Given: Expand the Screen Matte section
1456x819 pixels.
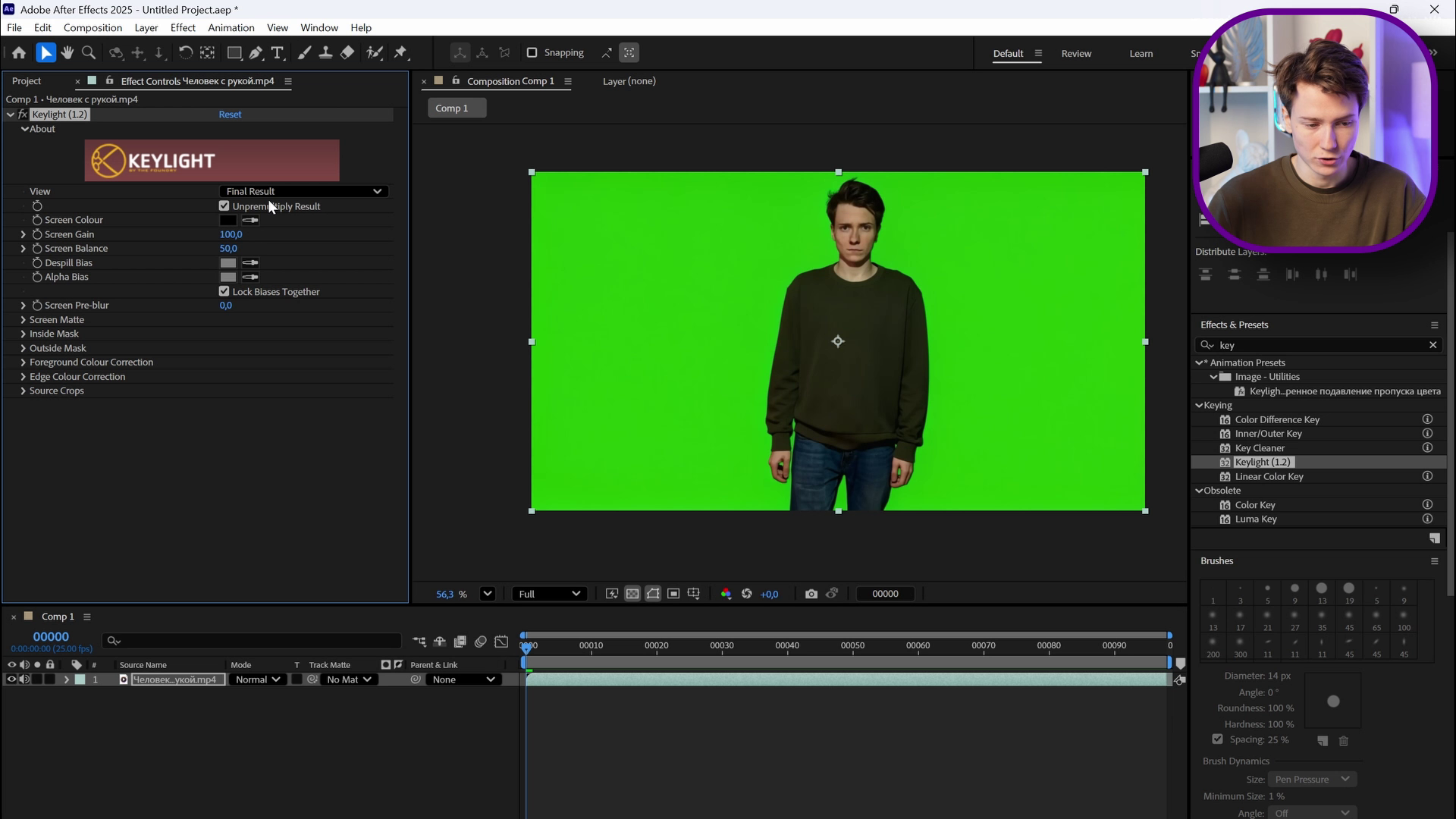Looking at the screenshot, I should 23,320.
